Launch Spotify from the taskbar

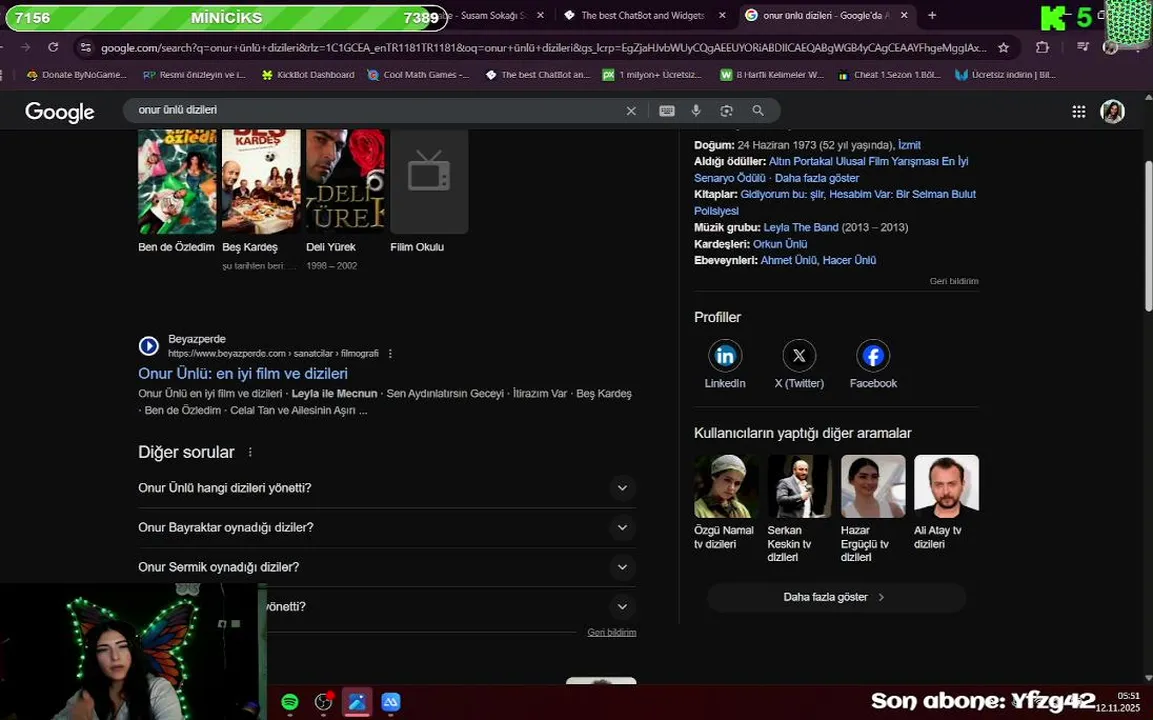290,702
